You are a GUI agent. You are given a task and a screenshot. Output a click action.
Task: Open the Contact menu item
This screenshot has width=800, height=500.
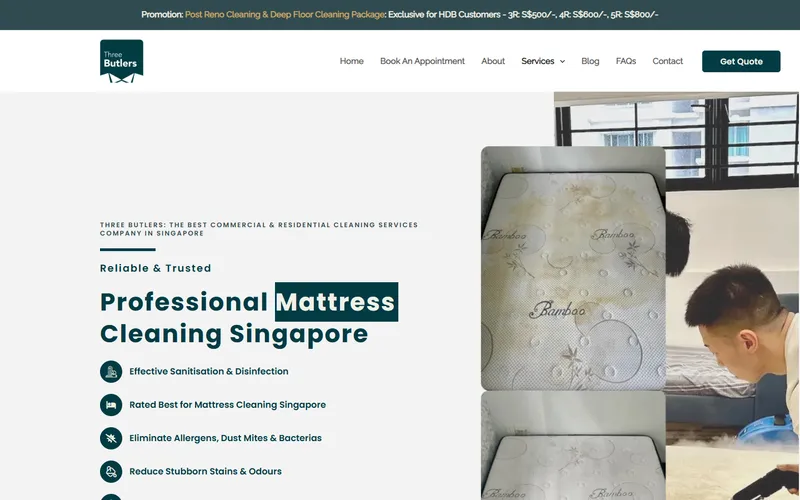coord(667,61)
